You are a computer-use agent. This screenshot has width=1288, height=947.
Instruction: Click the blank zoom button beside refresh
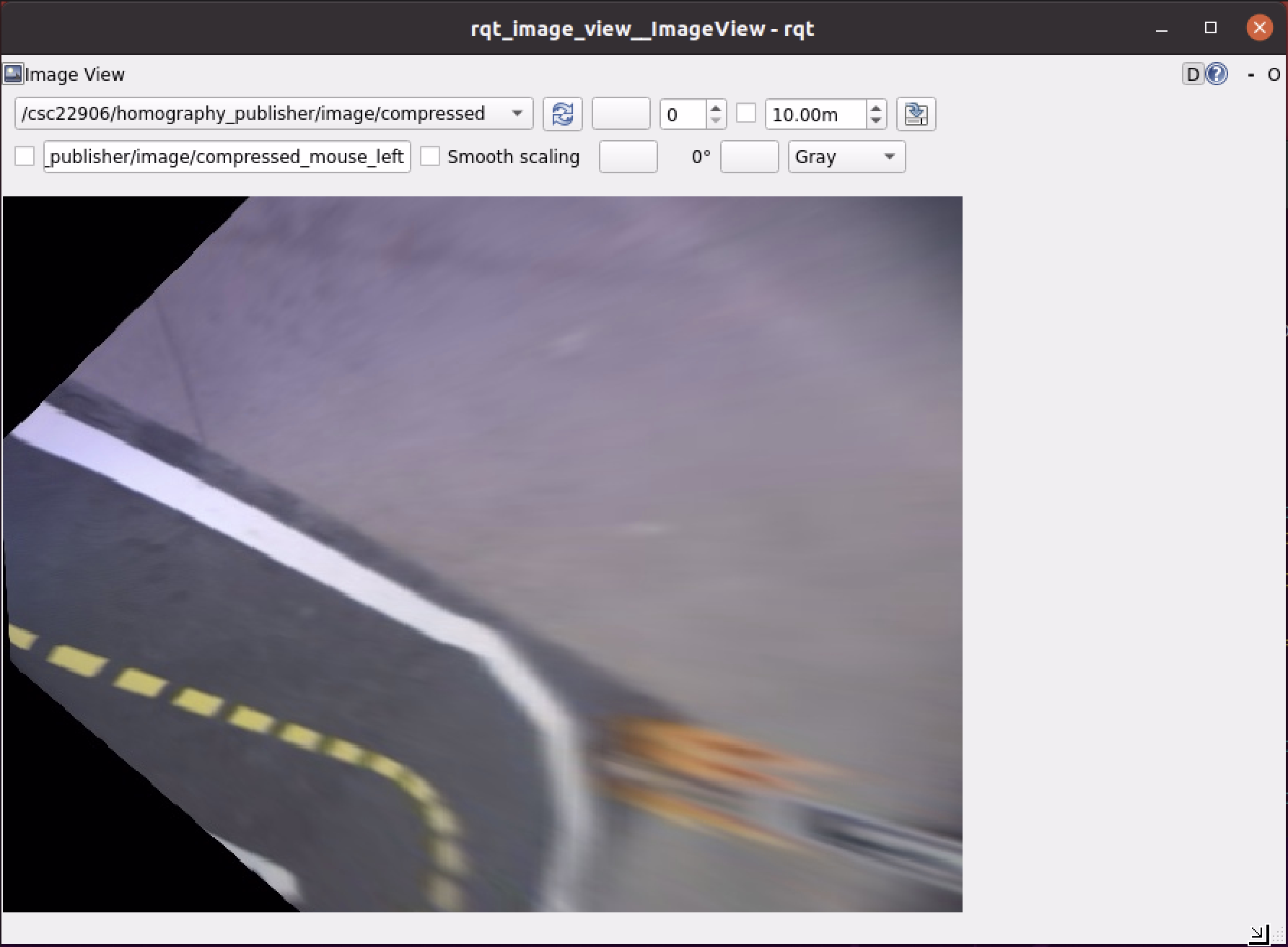(621, 114)
